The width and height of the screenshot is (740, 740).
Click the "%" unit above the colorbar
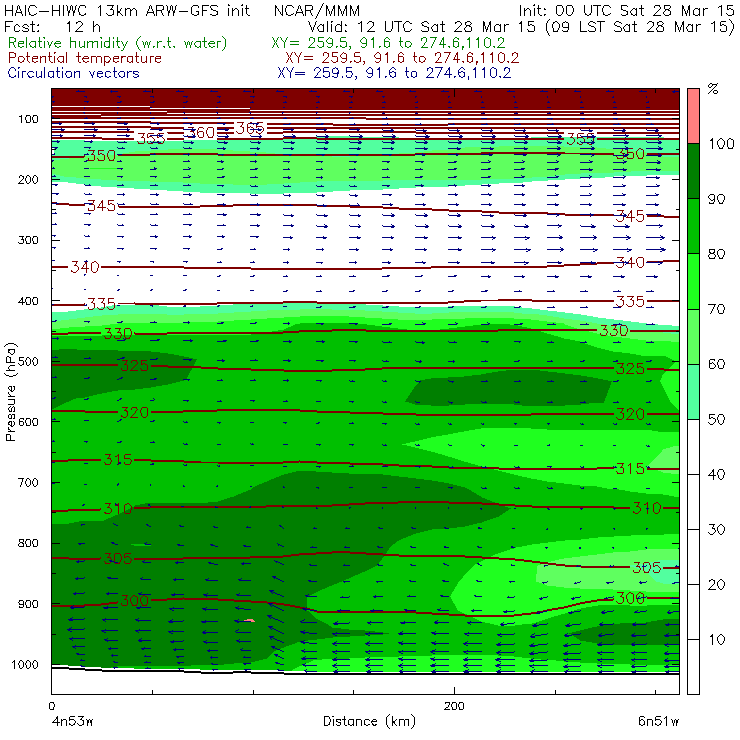[713, 88]
